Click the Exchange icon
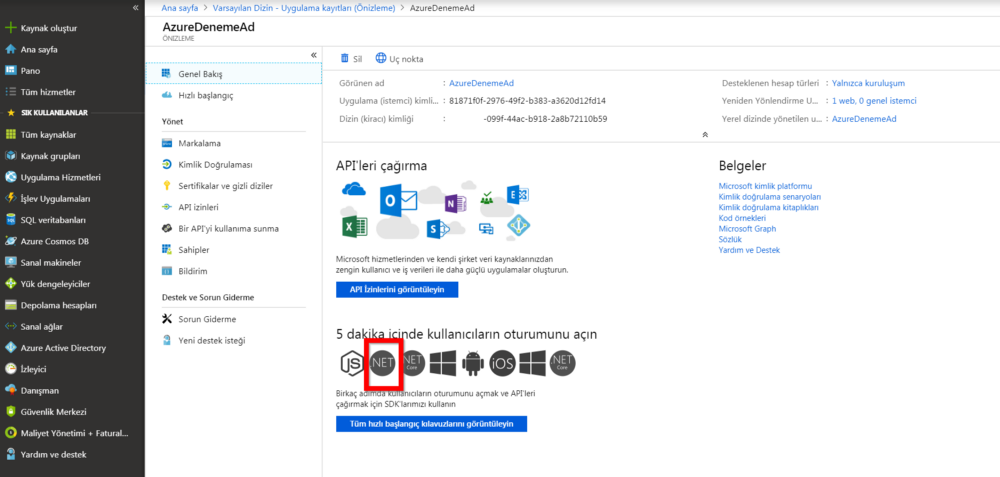The image size is (1000, 477). coord(518,195)
